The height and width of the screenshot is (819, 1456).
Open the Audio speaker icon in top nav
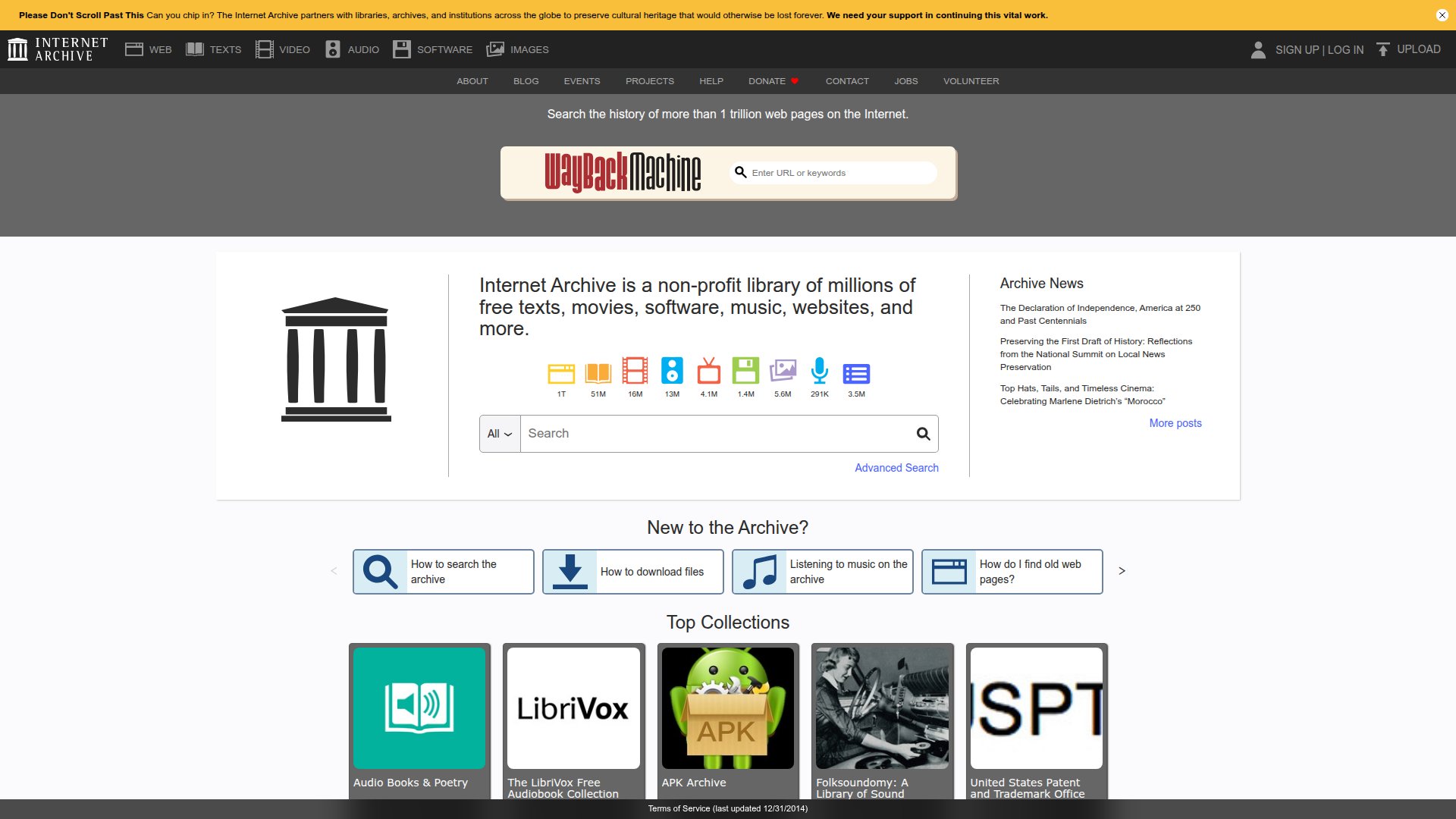point(333,49)
